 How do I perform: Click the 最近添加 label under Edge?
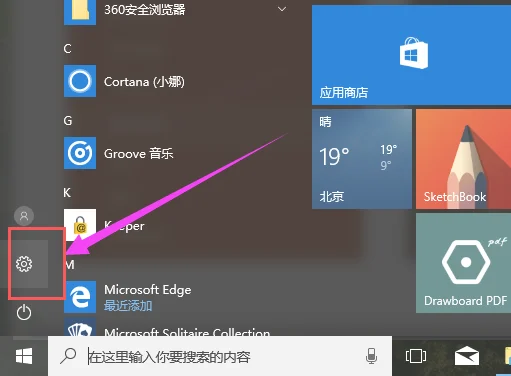(128, 306)
